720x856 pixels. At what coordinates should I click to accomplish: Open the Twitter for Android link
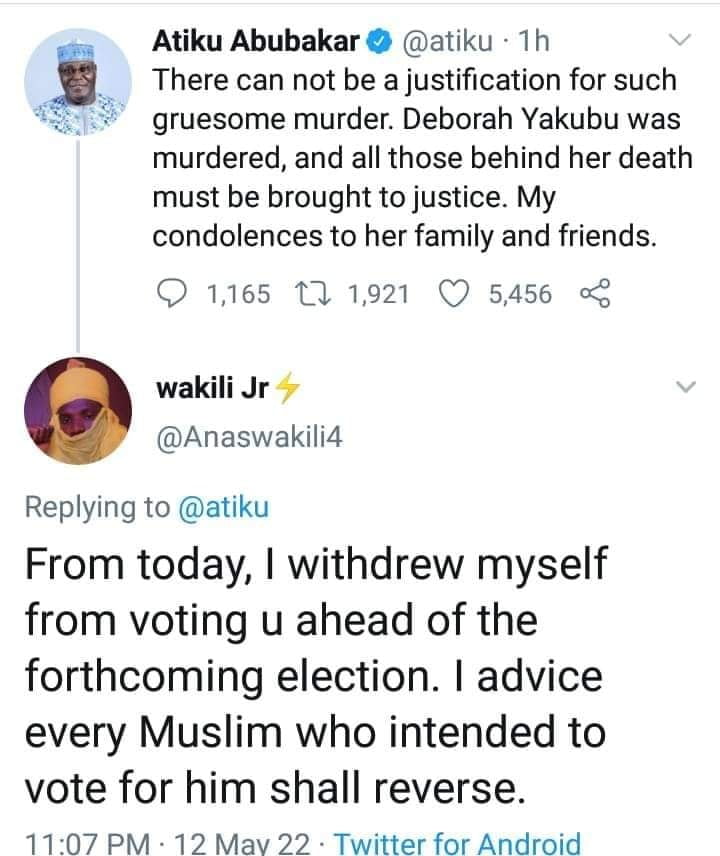(457, 843)
